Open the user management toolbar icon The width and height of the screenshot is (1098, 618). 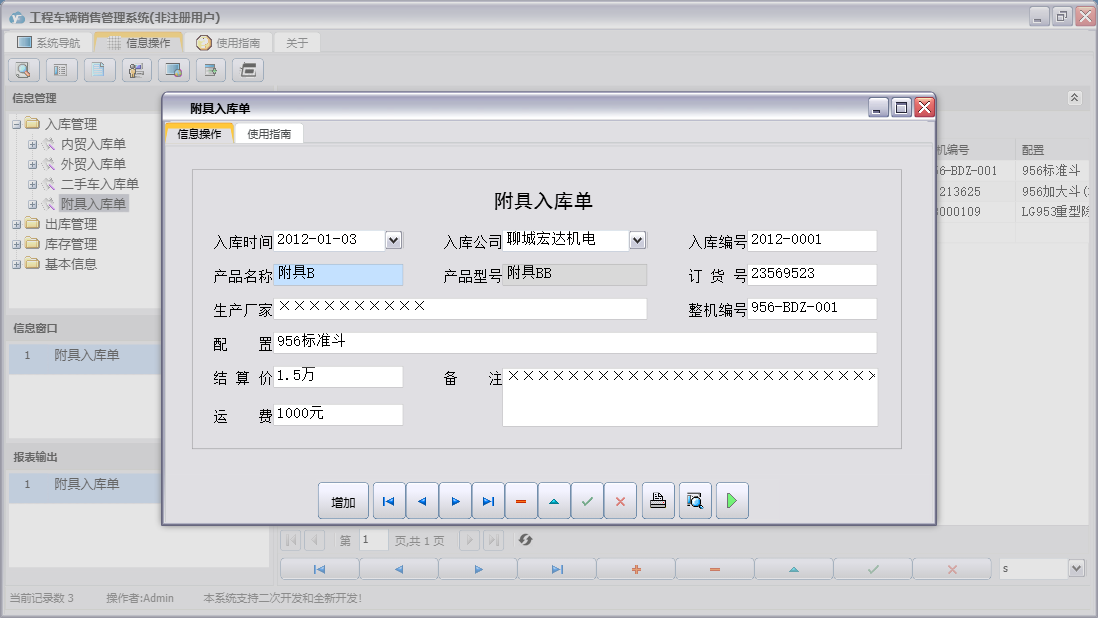coord(137,69)
